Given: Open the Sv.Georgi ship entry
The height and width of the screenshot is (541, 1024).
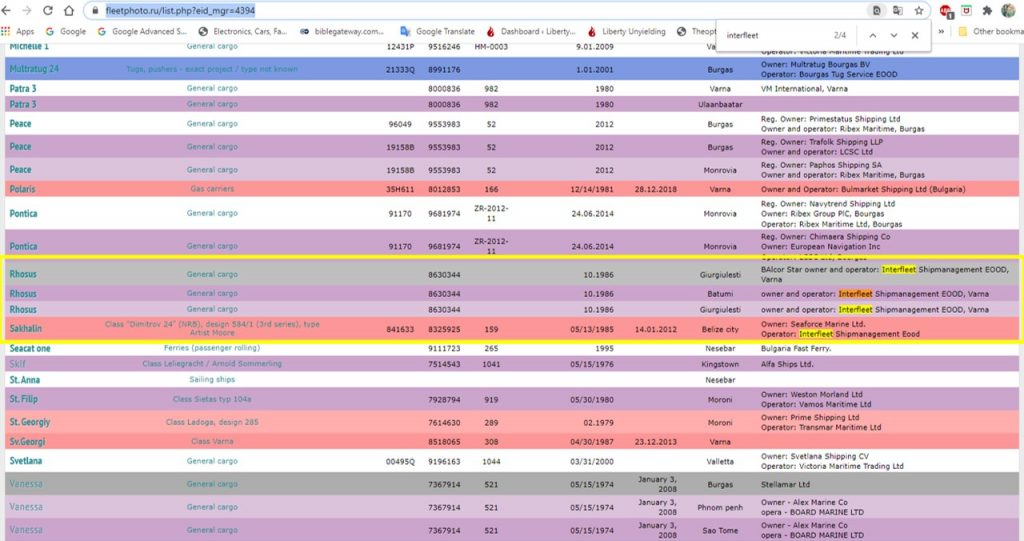Looking at the screenshot, I should (27, 442).
